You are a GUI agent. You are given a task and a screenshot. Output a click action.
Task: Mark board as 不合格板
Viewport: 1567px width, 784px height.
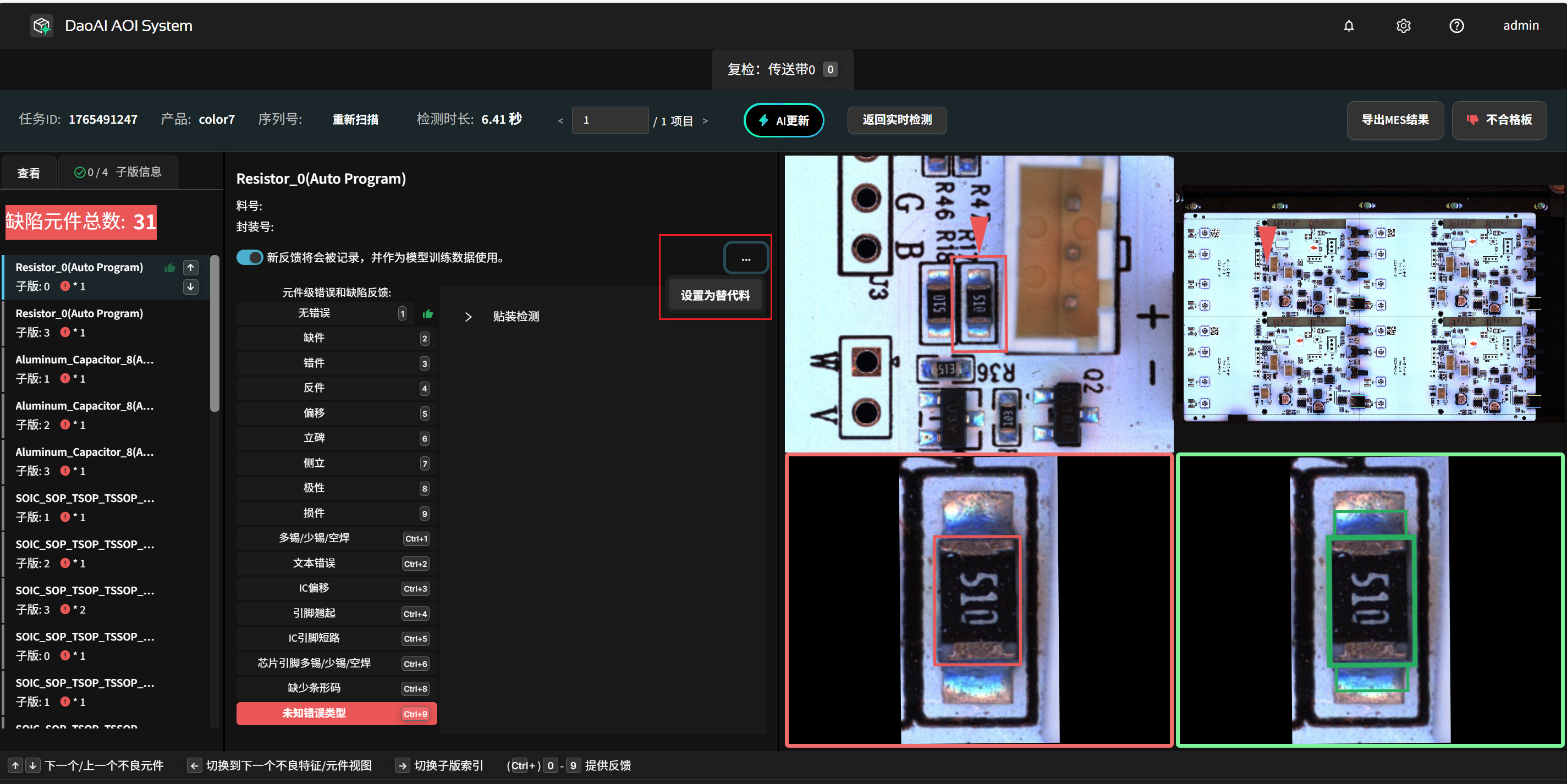1499,120
